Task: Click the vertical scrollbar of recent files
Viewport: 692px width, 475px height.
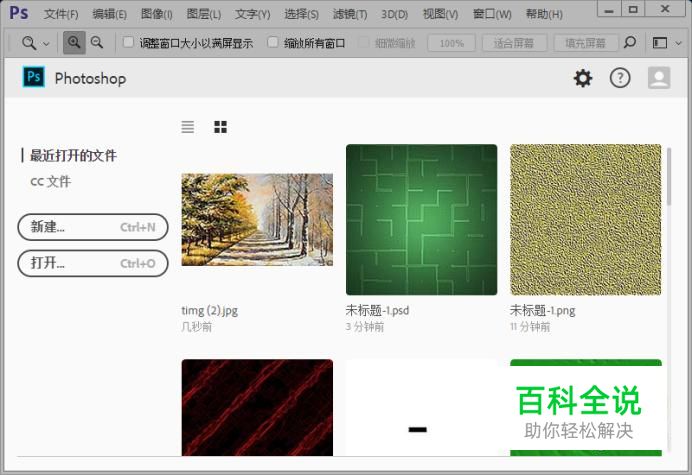Action: [669, 177]
